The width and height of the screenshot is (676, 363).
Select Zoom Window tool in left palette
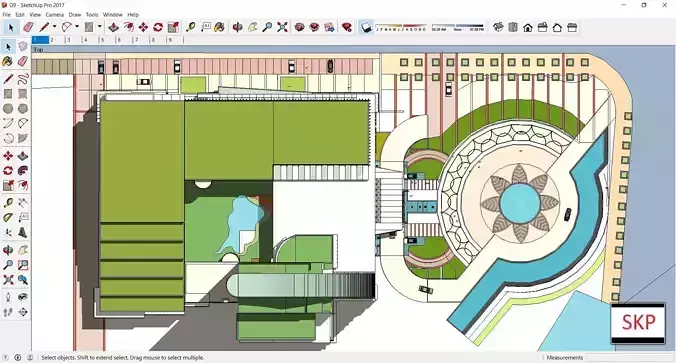pyautogui.click(x=23, y=265)
